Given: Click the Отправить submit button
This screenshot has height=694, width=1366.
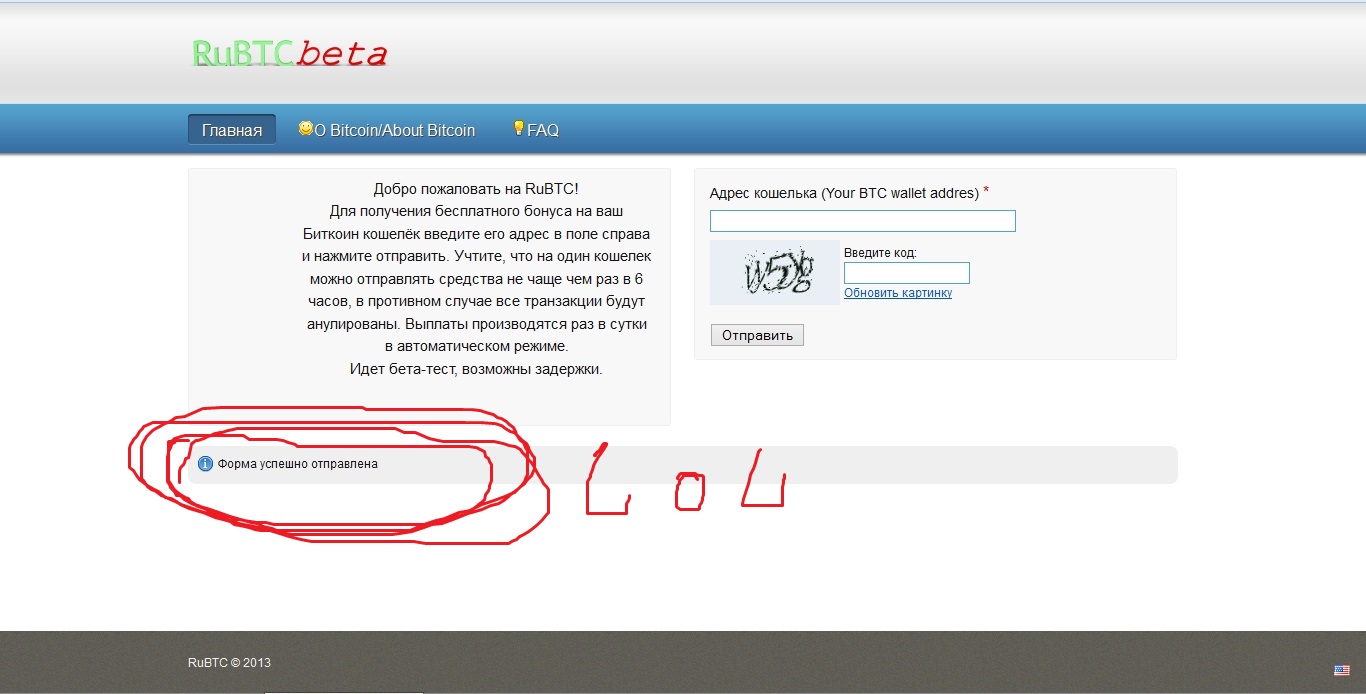Looking at the screenshot, I should [x=757, y=335].
